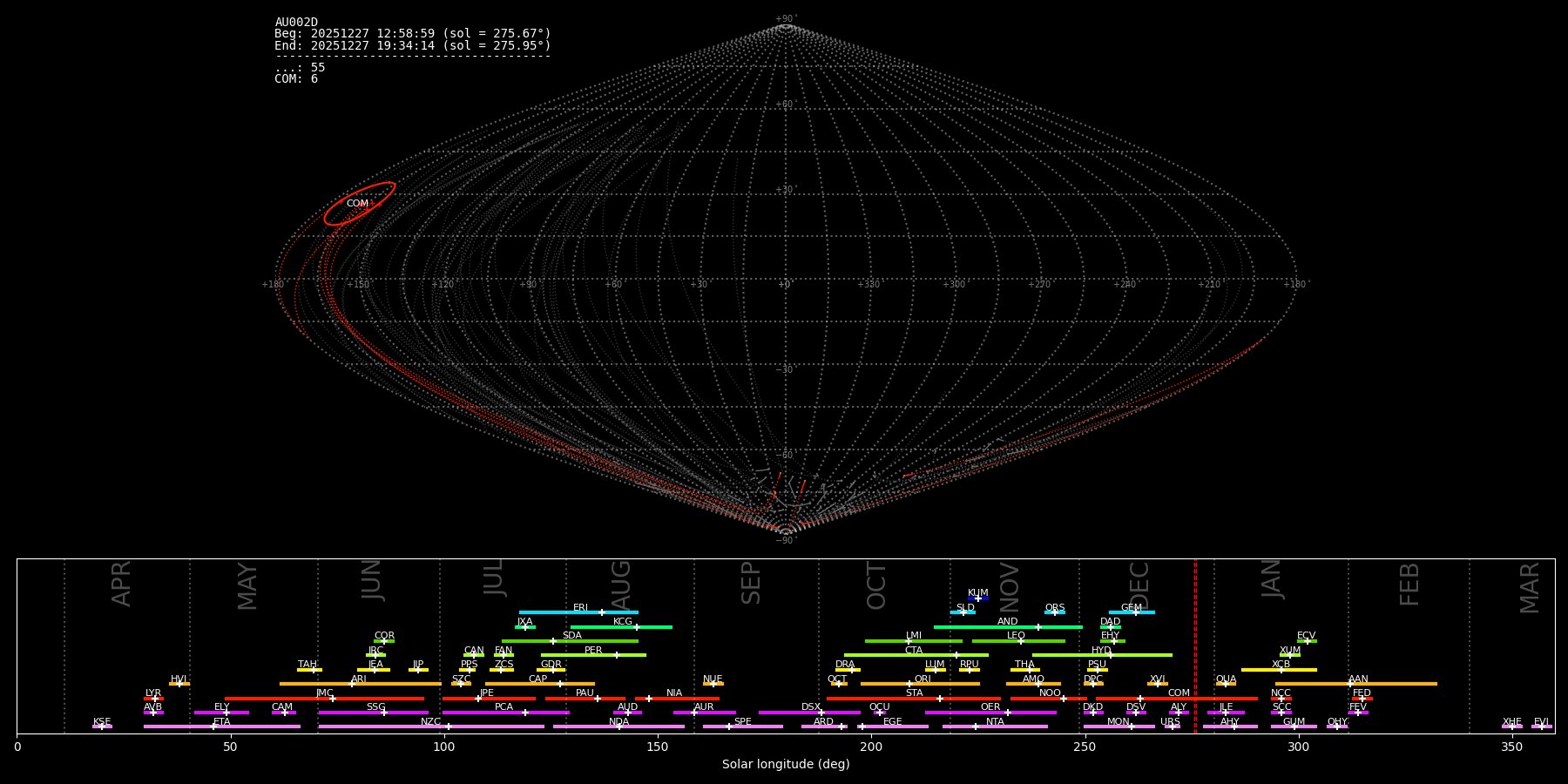Select the pink NZC activity bar
Image resolution: width=1568 pixels, height=784 pixels.
click(431, 727)
